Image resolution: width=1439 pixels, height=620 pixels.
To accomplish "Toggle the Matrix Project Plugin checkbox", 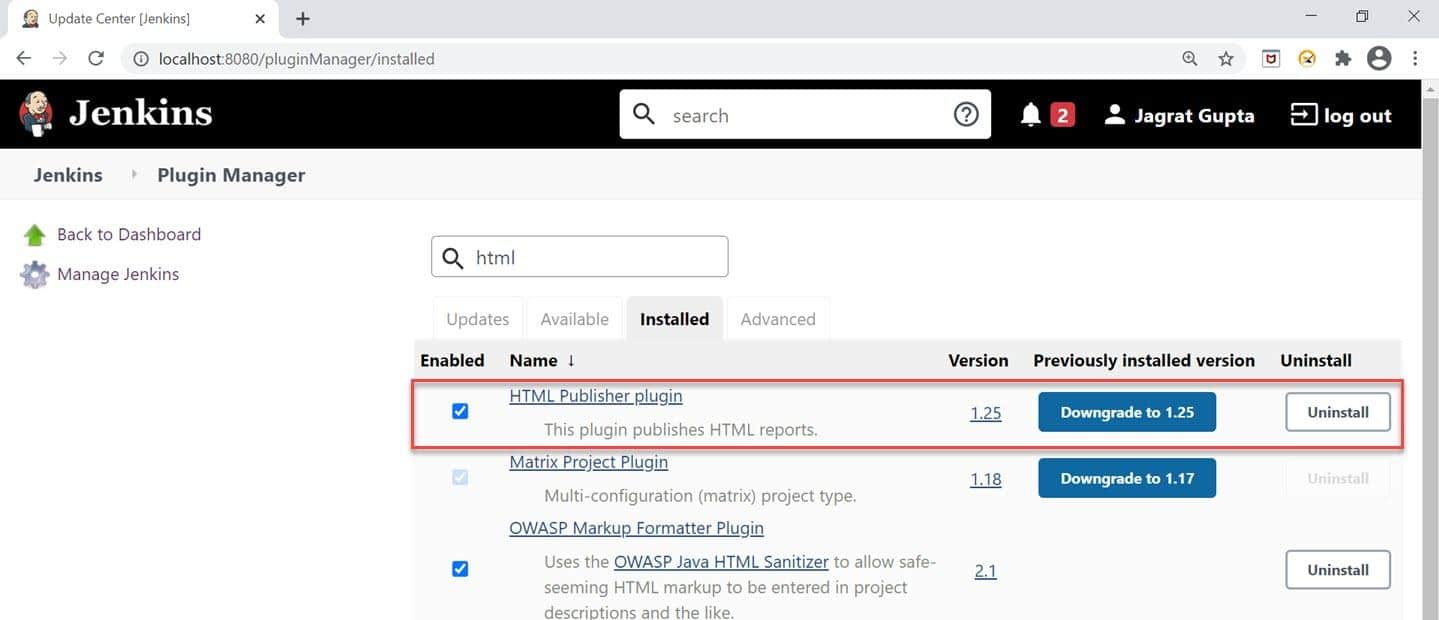I will click(460, 477).
